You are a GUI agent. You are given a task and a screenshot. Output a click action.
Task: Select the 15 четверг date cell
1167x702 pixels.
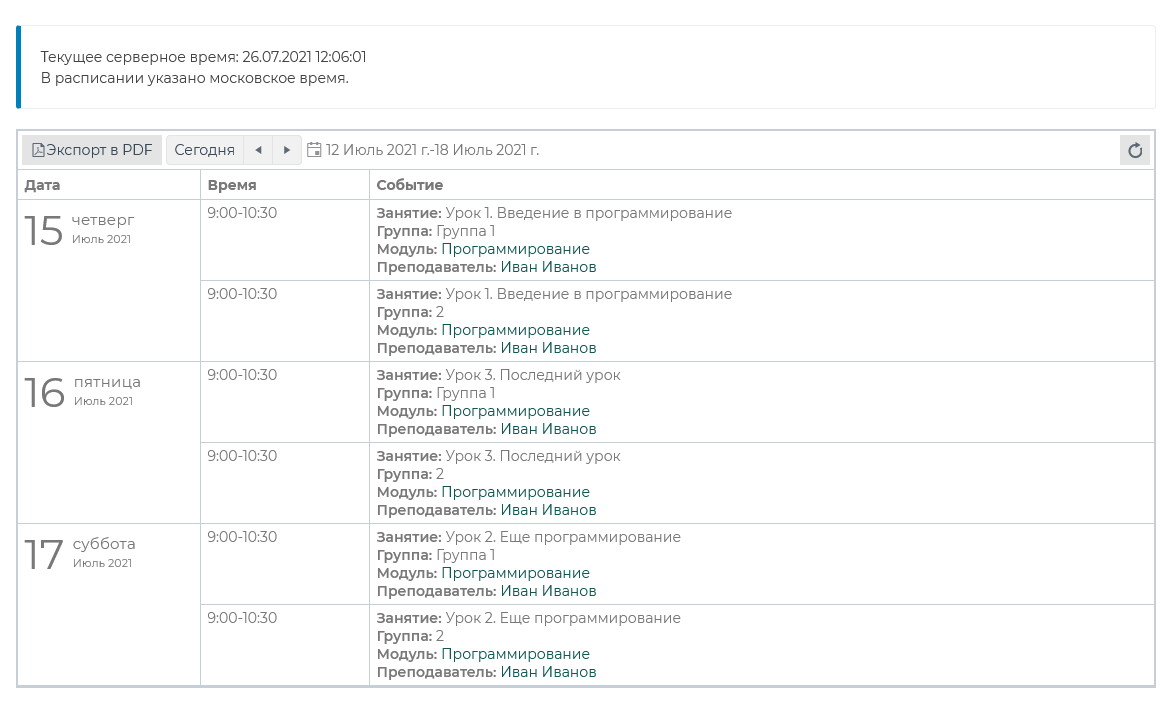(x=80, y=229)
